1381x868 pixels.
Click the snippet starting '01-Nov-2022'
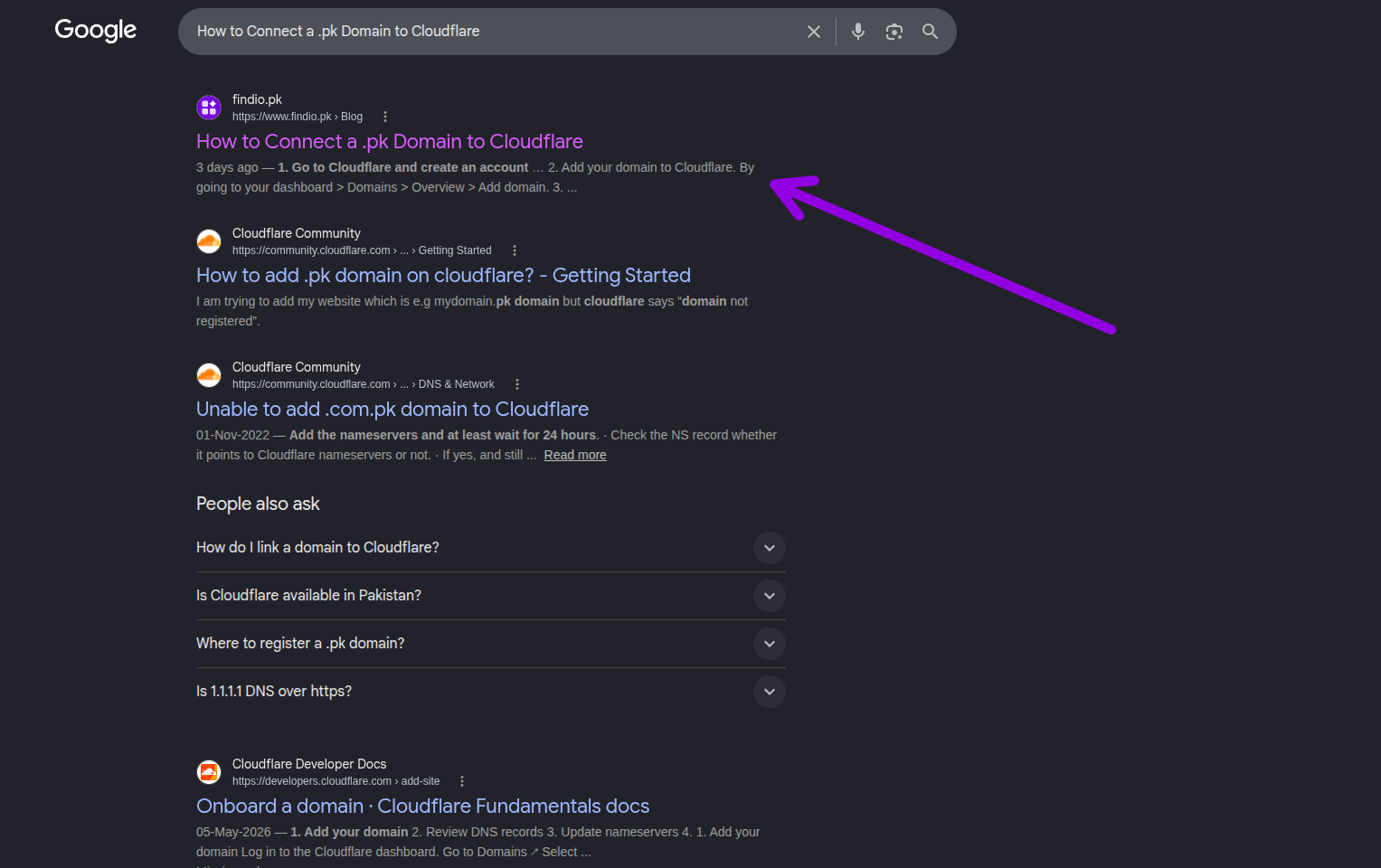(x=487, y=445)
